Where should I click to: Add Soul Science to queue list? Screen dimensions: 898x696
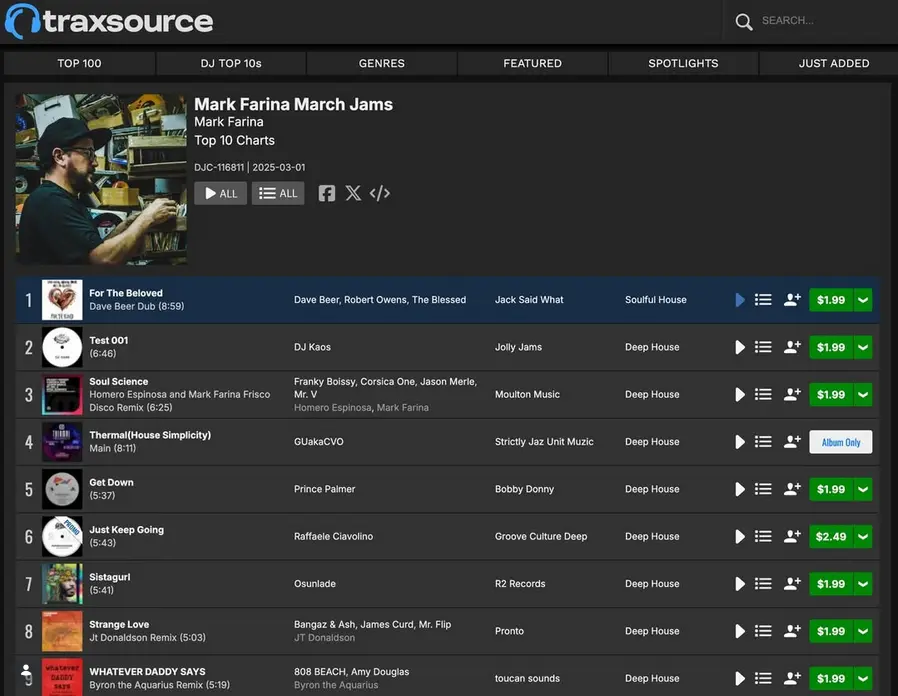click(763, 395)
